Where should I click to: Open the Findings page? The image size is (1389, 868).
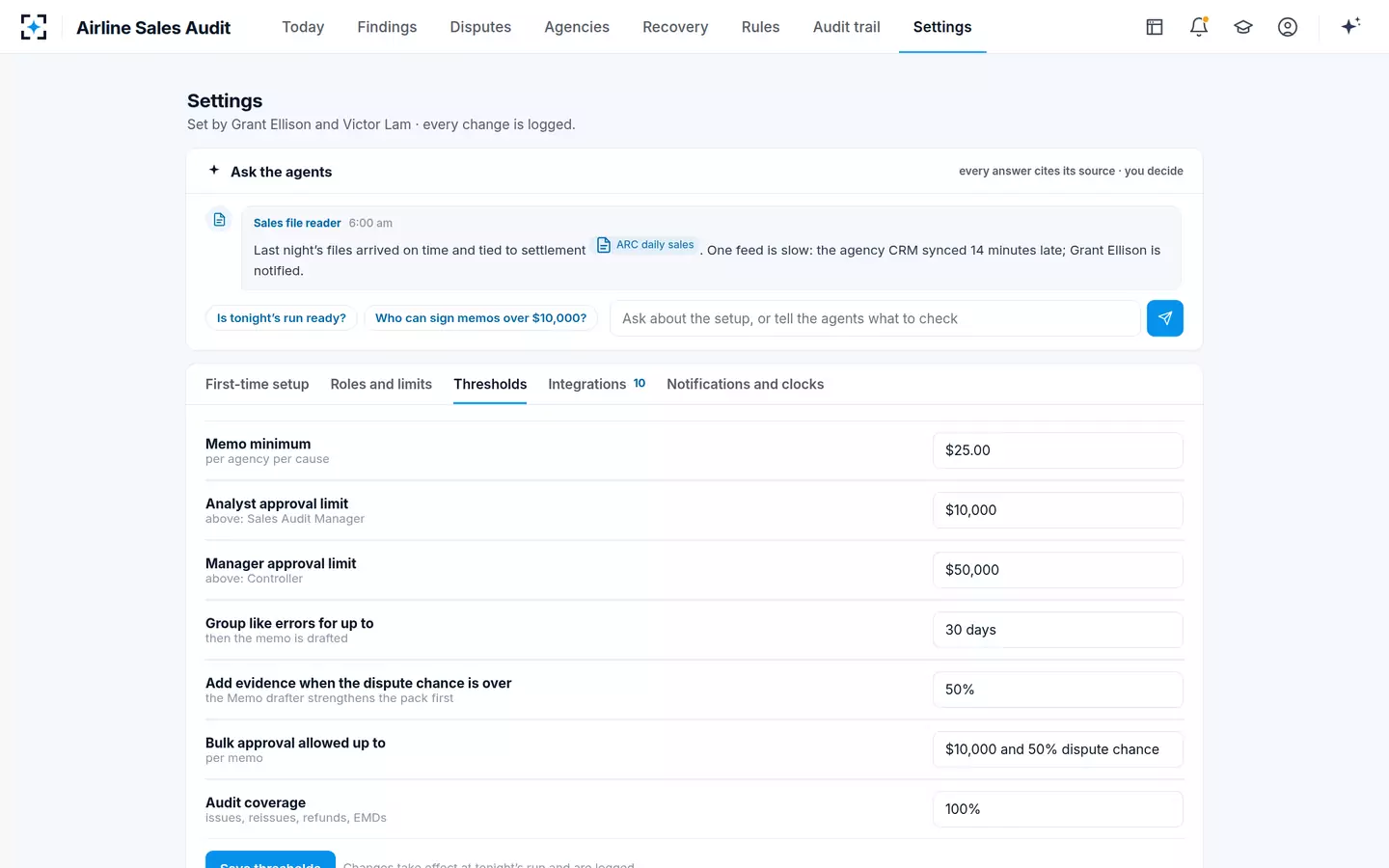pyautogui.click(x=387, y=27)
